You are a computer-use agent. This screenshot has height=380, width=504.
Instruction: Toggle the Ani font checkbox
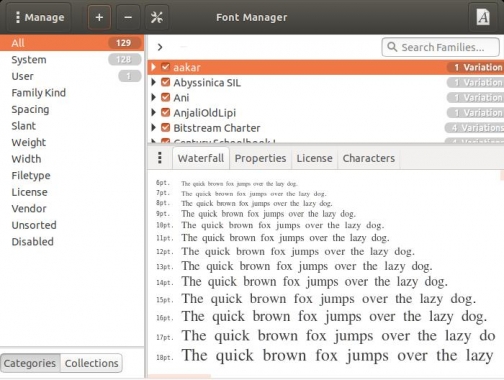pyautogui.click(x=165, y=97)
